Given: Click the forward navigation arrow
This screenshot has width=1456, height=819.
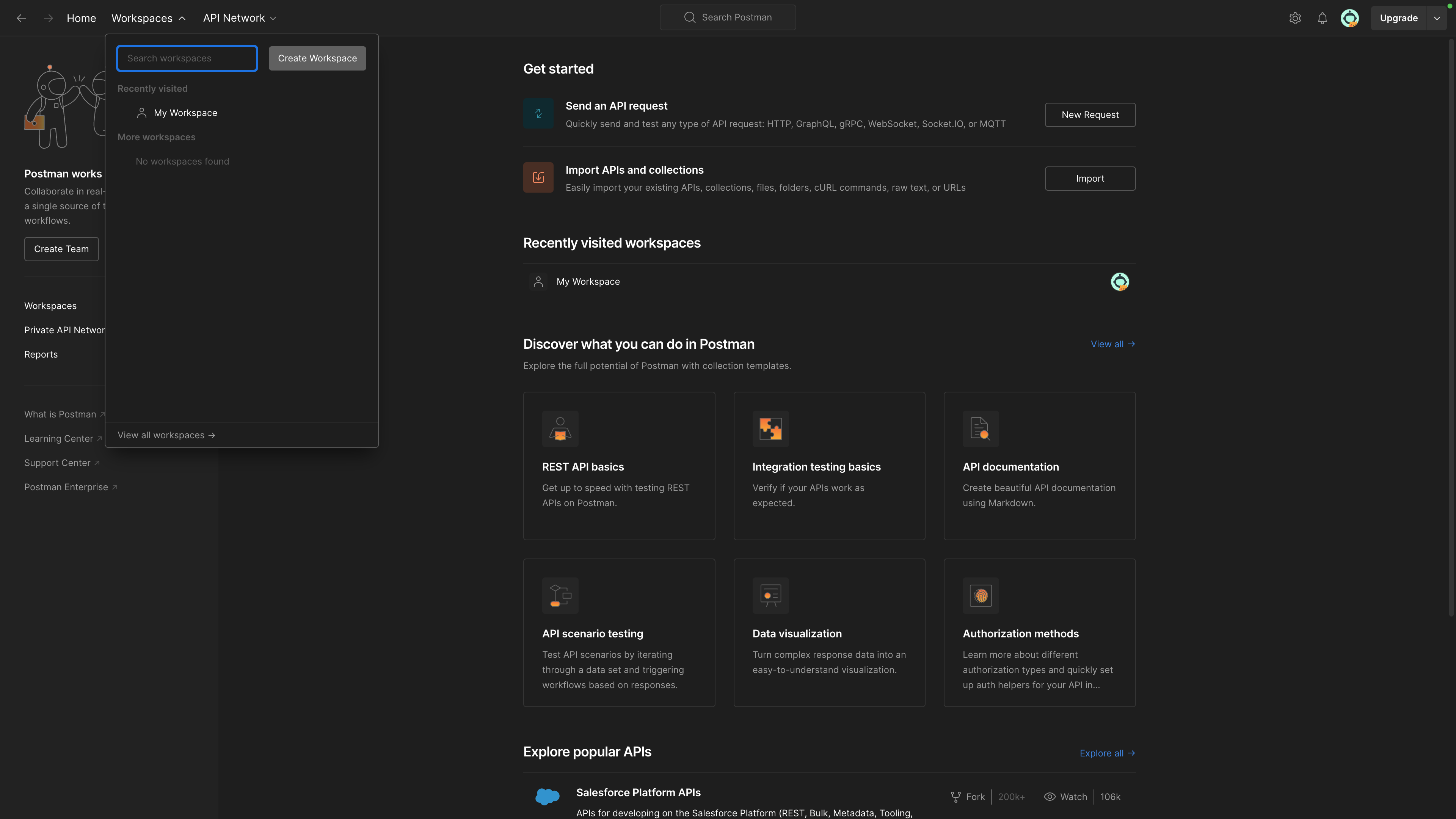Looking at the screenshot, I should click(49, 18).
